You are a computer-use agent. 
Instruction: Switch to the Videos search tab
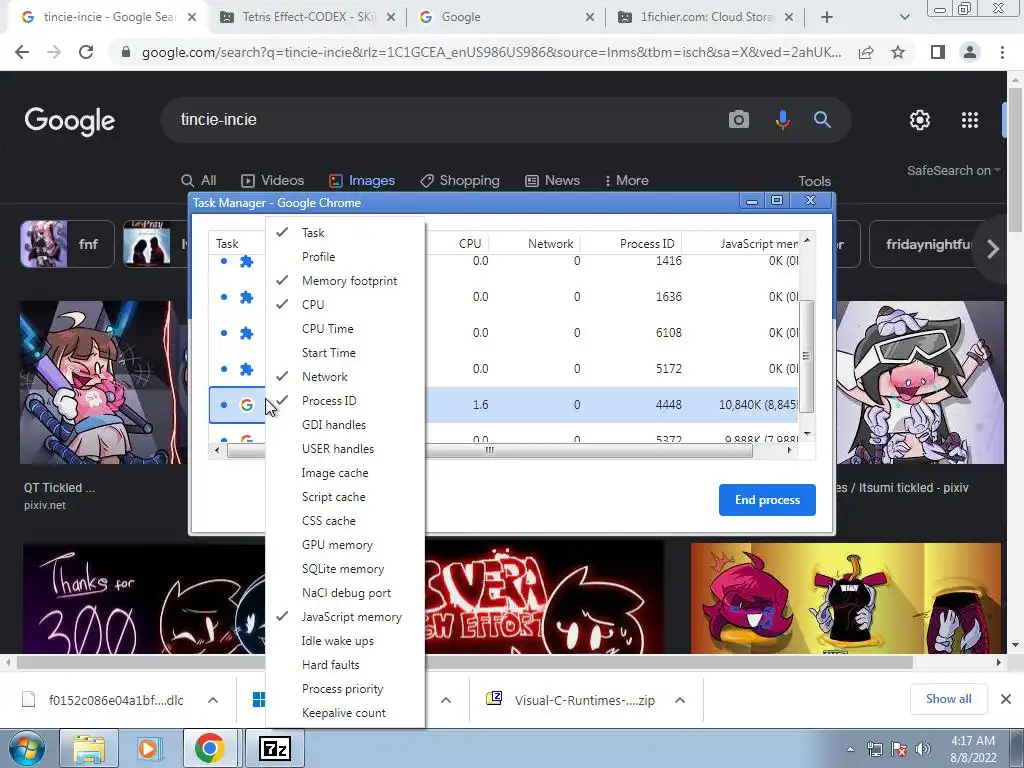click(x=272, y=180)
